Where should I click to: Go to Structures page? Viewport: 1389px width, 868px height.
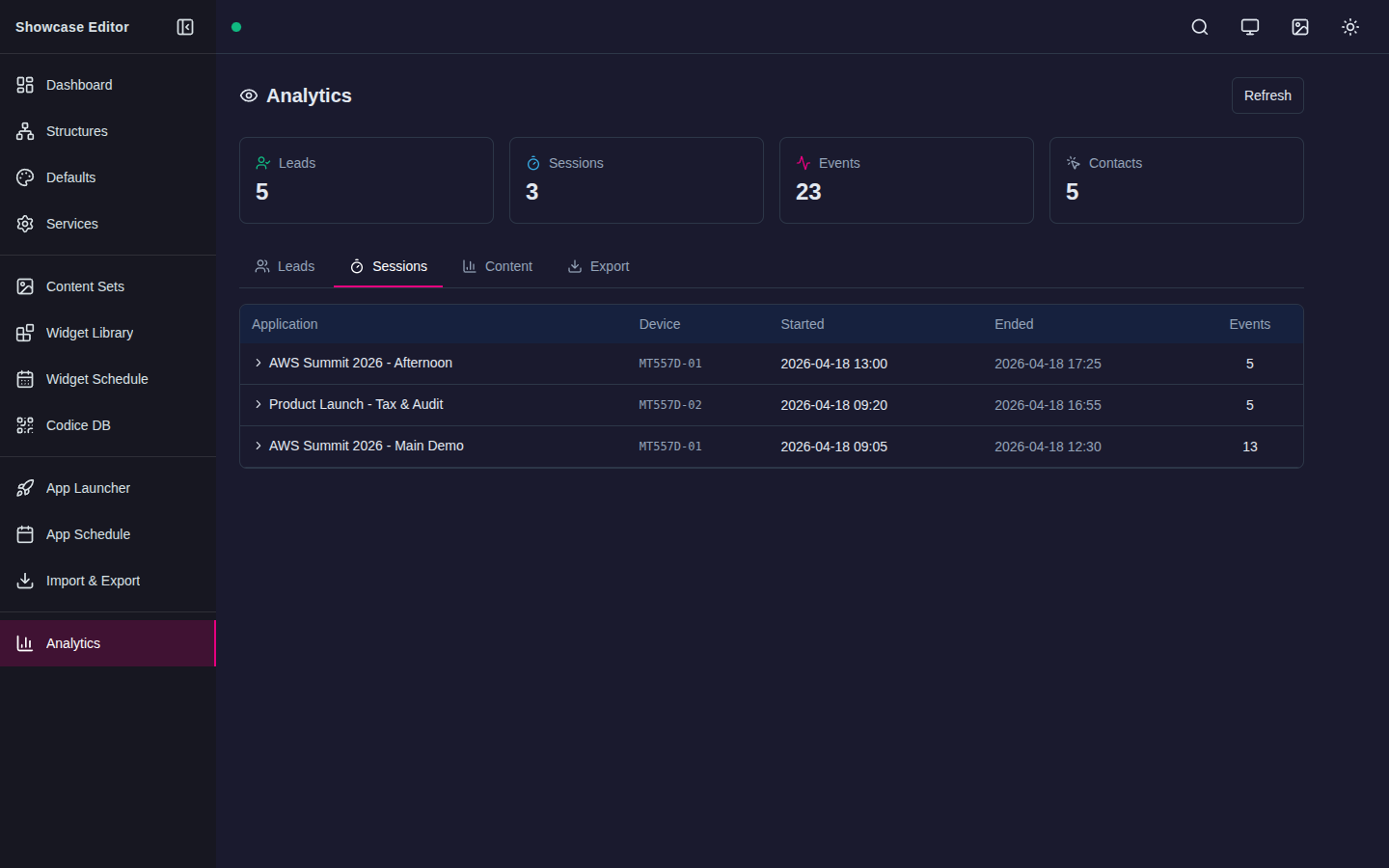(x=108, y=131)
